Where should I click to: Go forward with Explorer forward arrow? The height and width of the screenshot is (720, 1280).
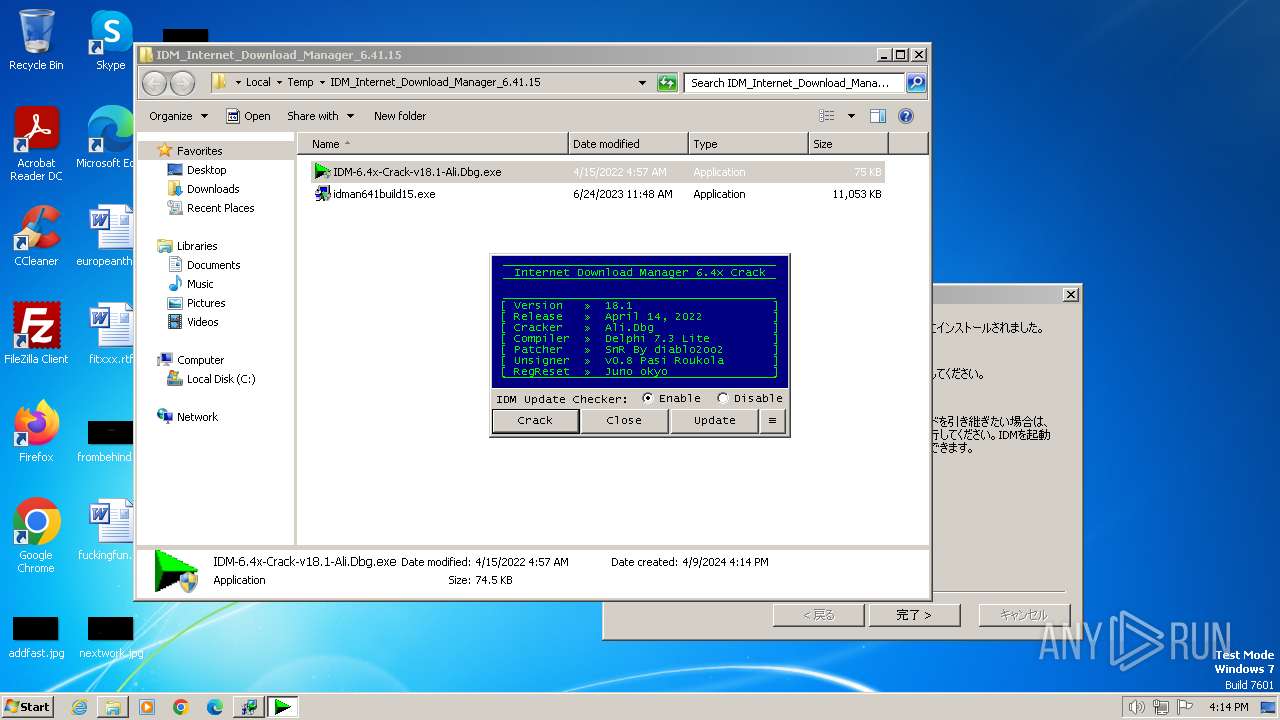point(182,83)
